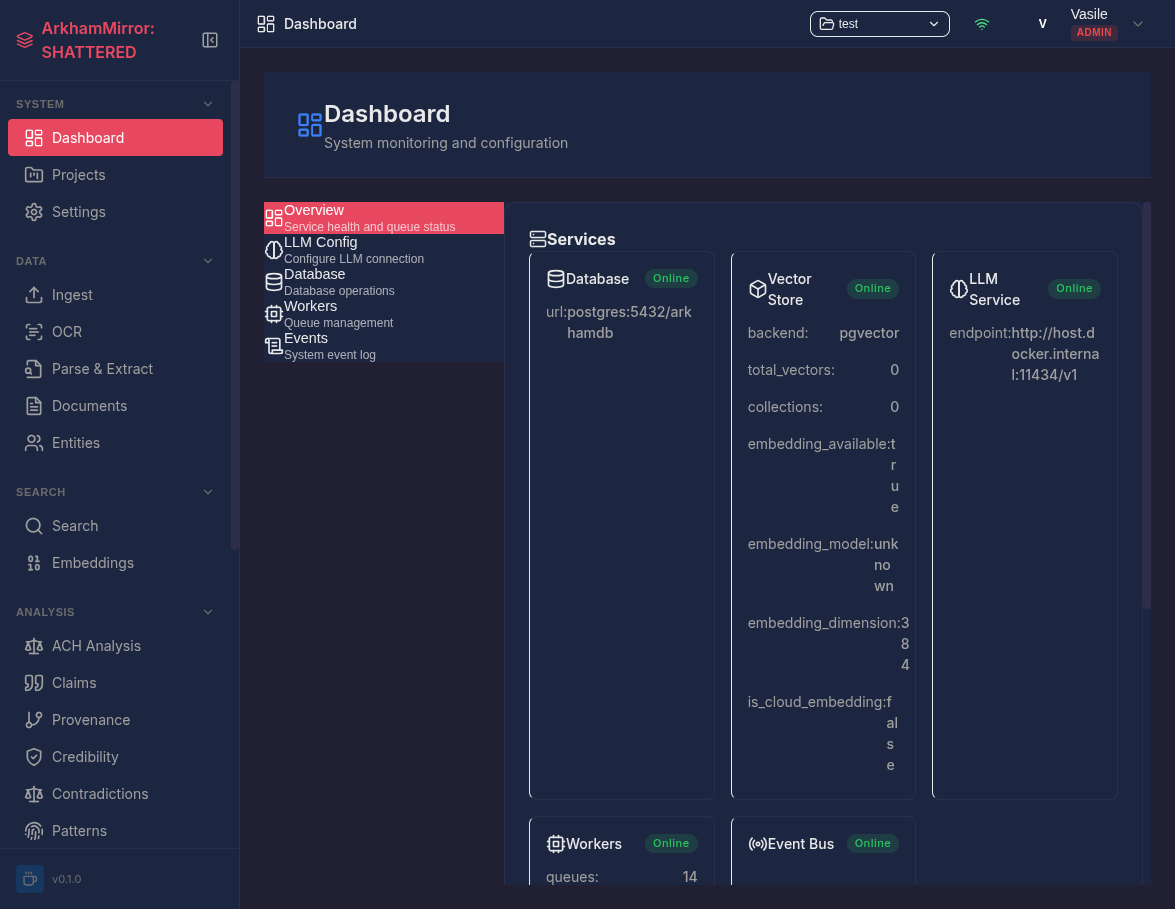Click the Event Bus Online badge
1175x909 pixels.
coord(872,844)
